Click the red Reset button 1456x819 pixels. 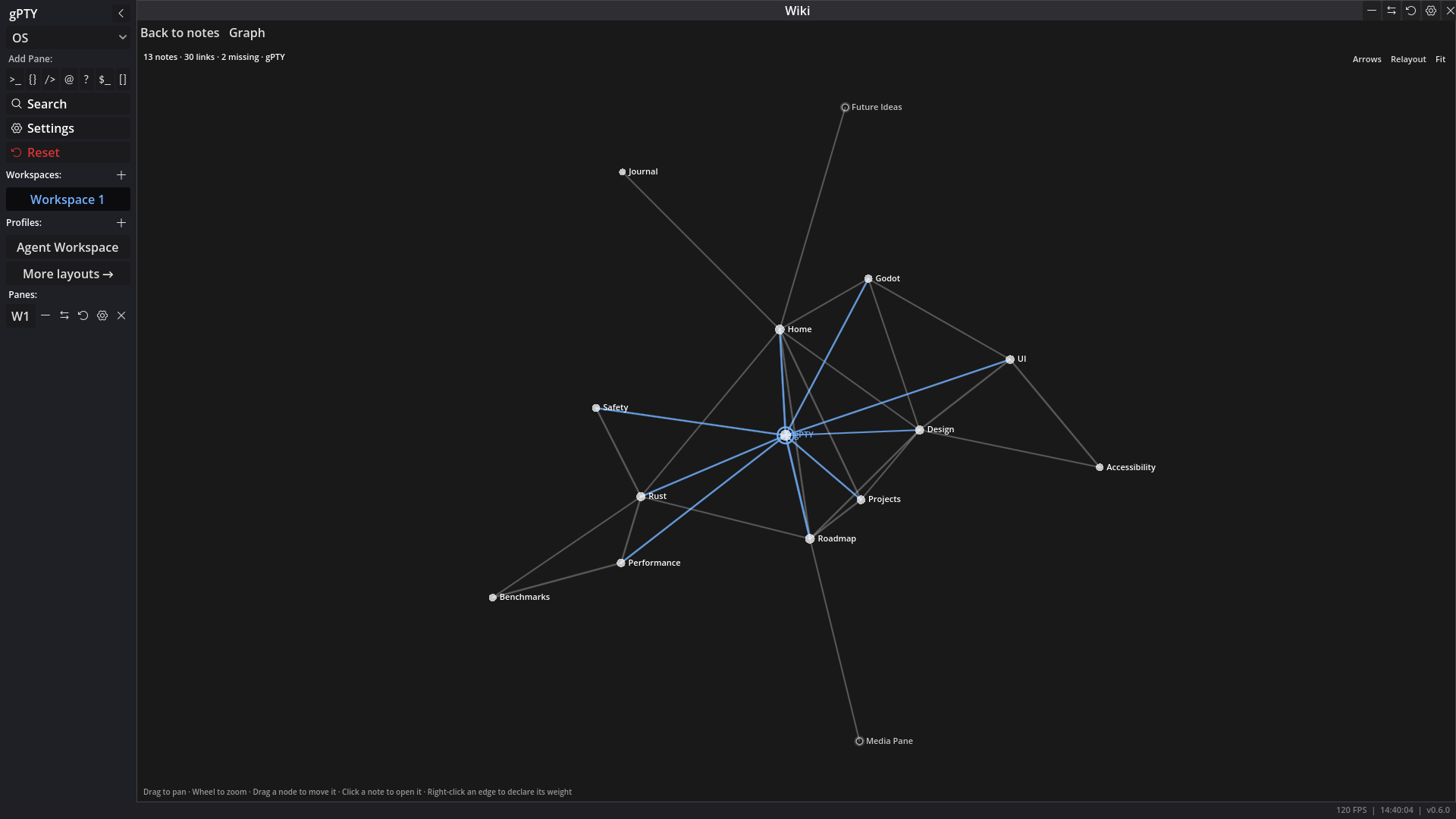point(68,152)
